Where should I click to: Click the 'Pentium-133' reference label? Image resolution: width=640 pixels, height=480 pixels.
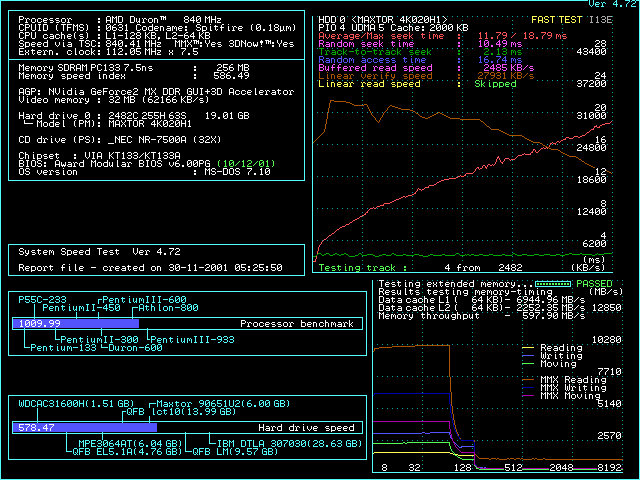(63, 348)
